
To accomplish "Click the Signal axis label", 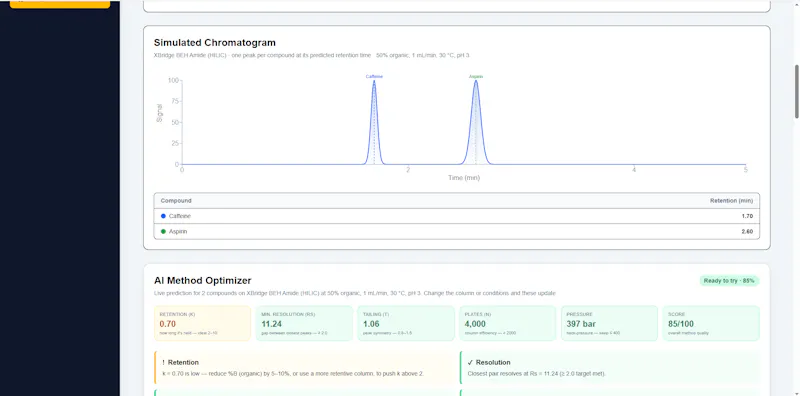I will click(160, 113).
